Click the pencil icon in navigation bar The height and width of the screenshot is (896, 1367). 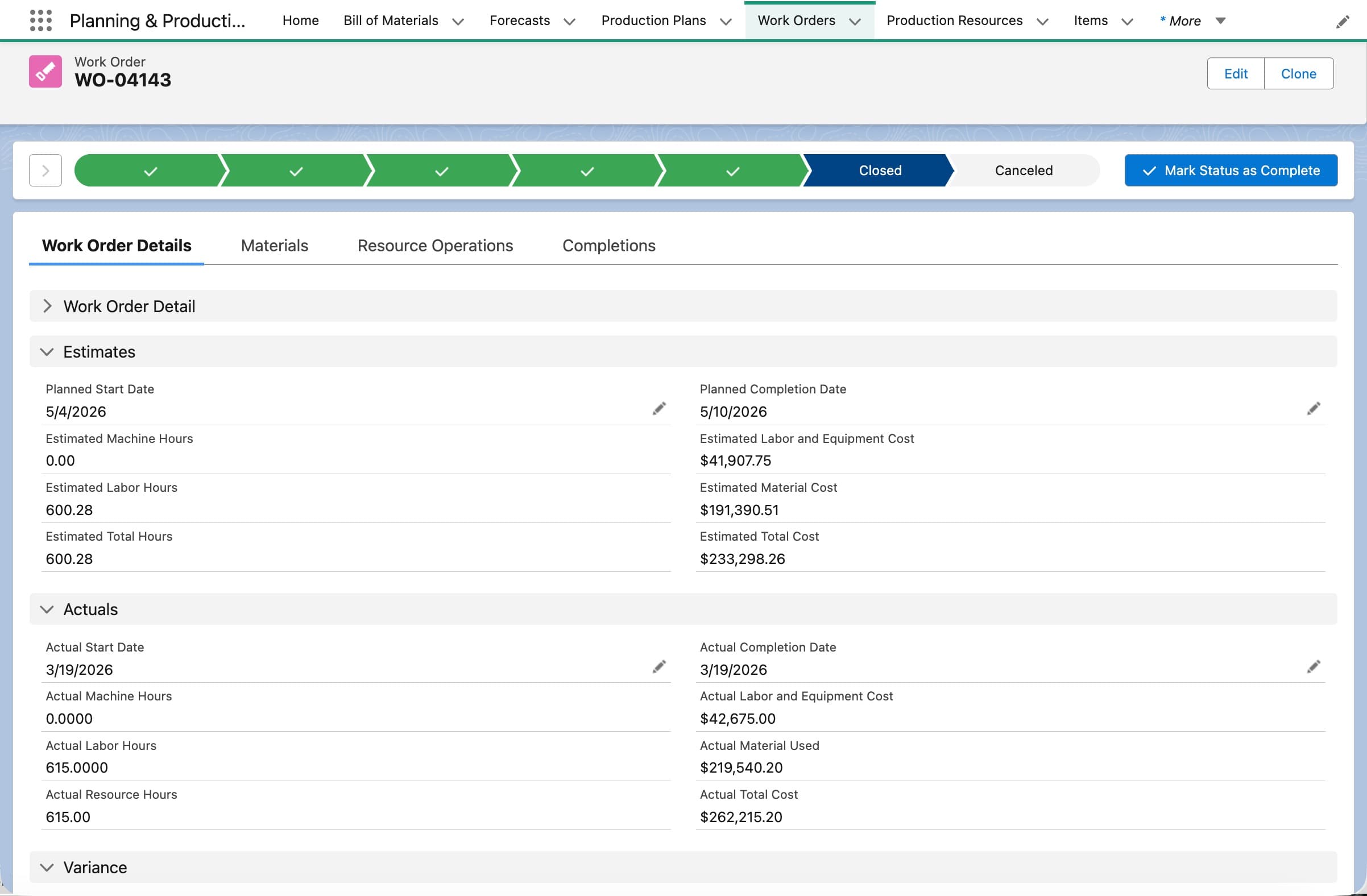point(1343,22)
